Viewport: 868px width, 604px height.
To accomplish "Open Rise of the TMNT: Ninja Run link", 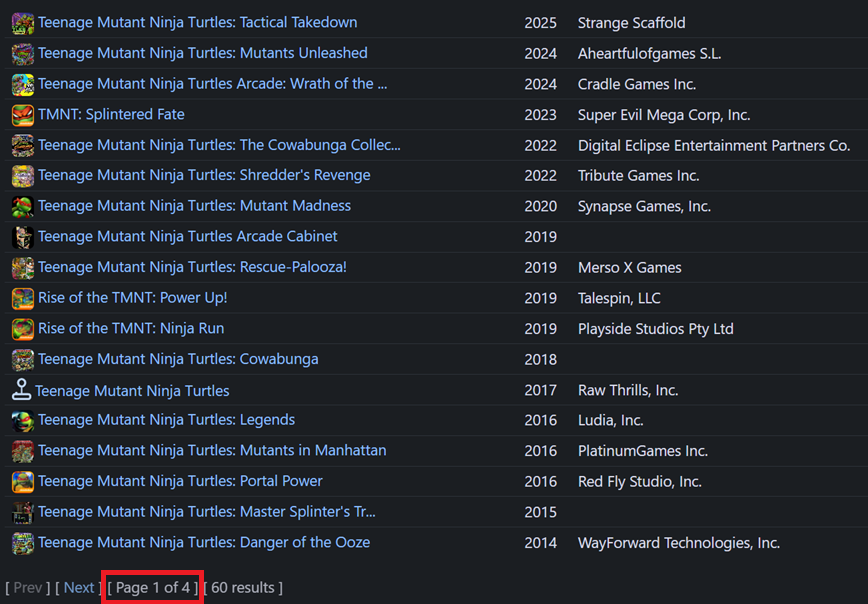I will click(131, 328).
